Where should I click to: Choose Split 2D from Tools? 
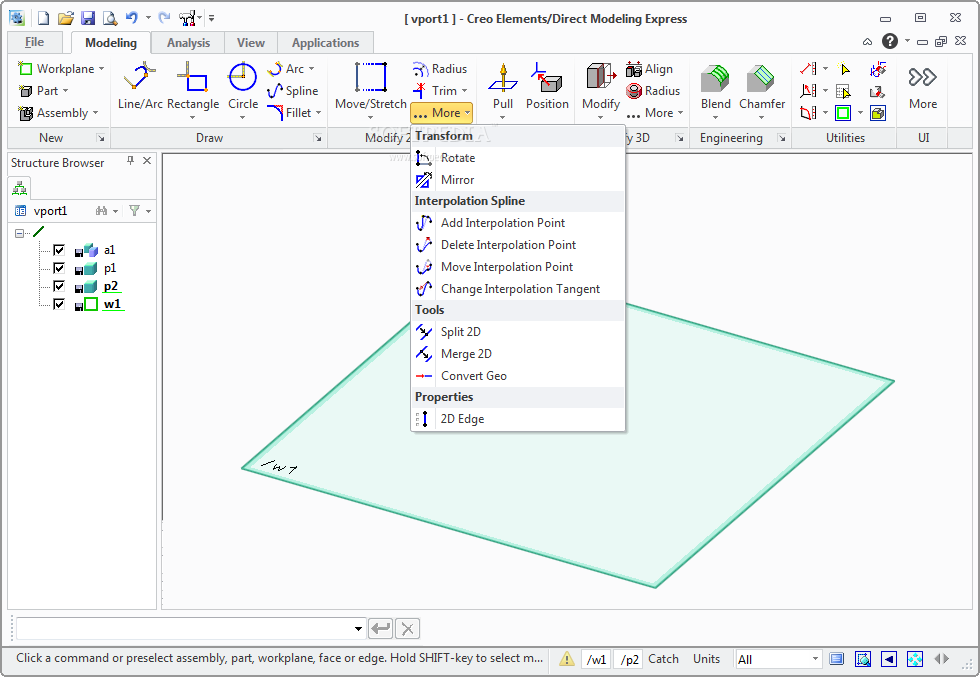tap(518, 332)
